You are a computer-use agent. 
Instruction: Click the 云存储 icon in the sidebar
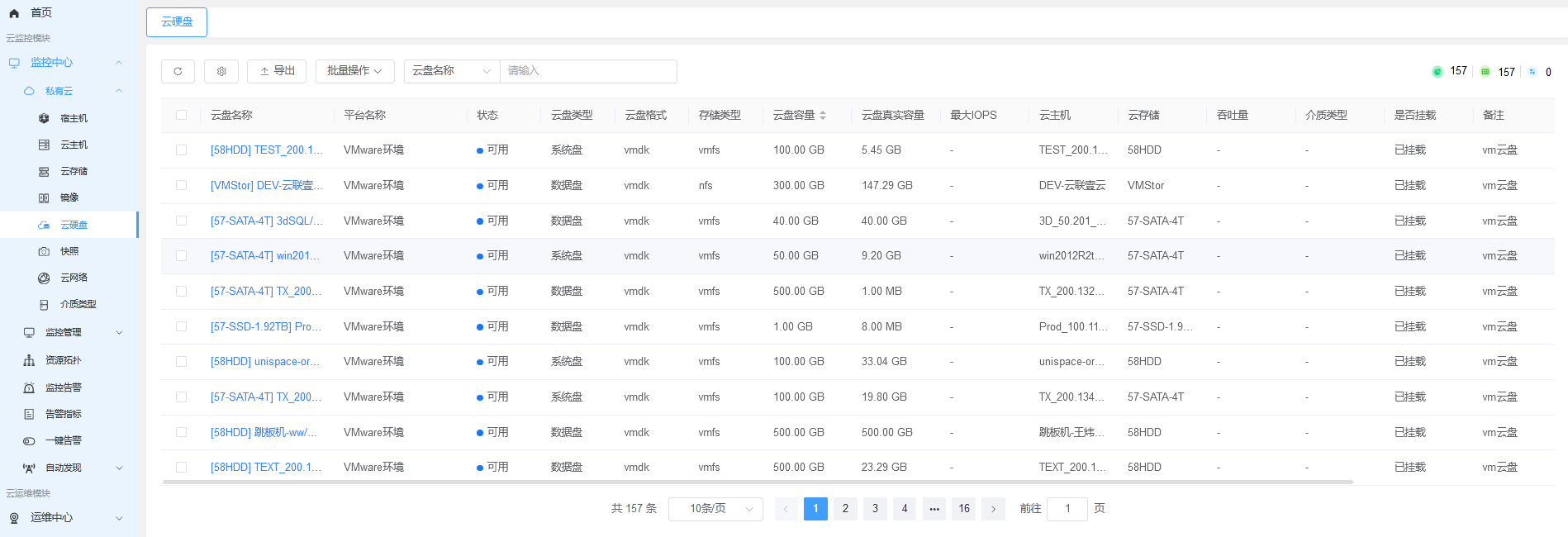[x=44, y=171]
